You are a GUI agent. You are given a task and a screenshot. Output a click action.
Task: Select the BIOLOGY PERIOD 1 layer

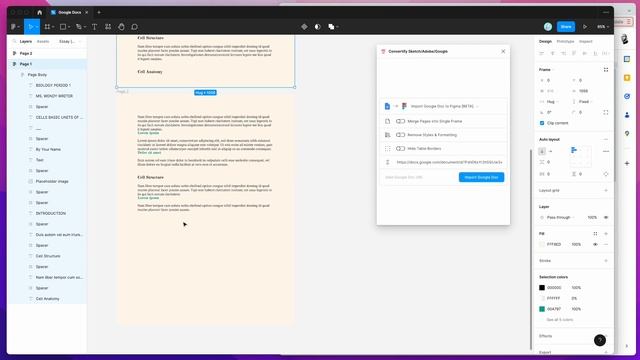[53, 85]
